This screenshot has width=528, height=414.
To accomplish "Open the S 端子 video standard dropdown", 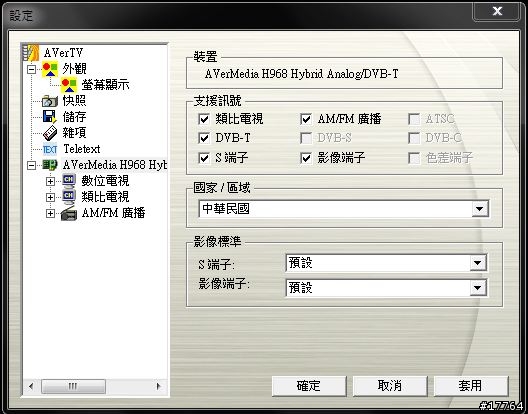I will [x=478, y=263].
